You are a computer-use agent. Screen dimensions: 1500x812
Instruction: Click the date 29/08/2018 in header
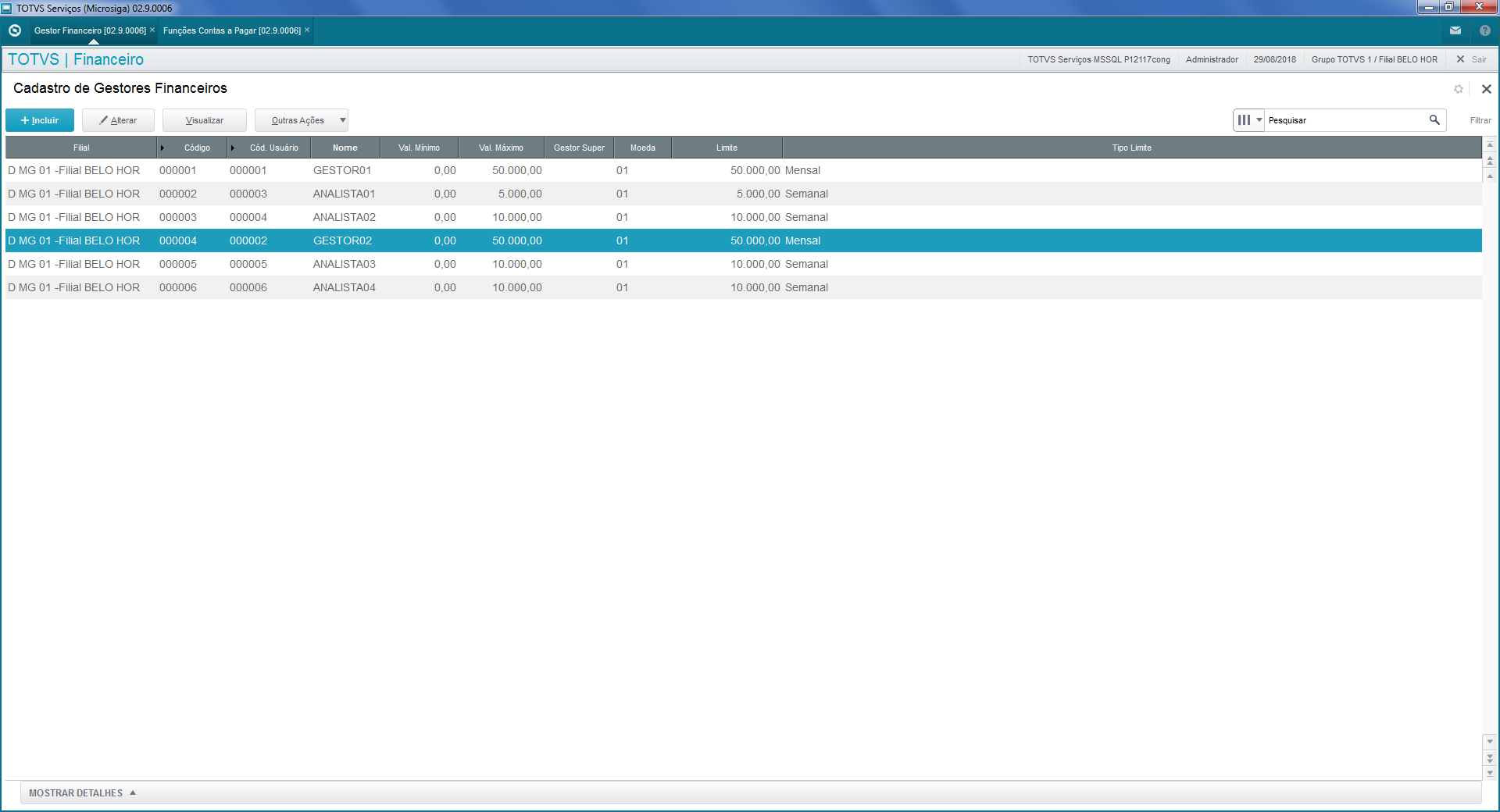[x=1274, y=59]
